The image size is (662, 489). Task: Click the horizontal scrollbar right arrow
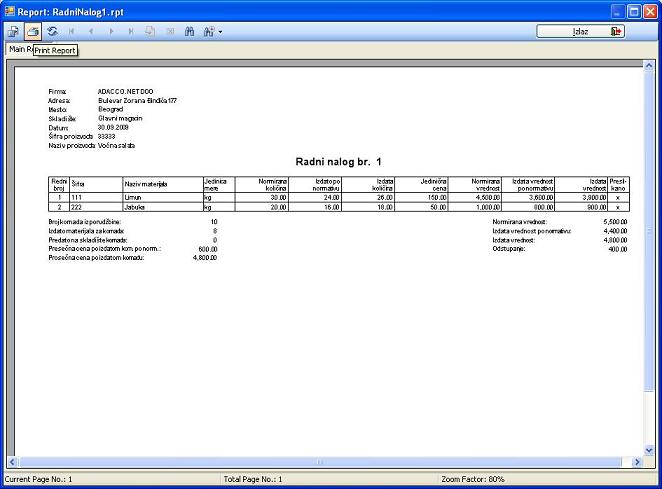click(x=638, y=462)
